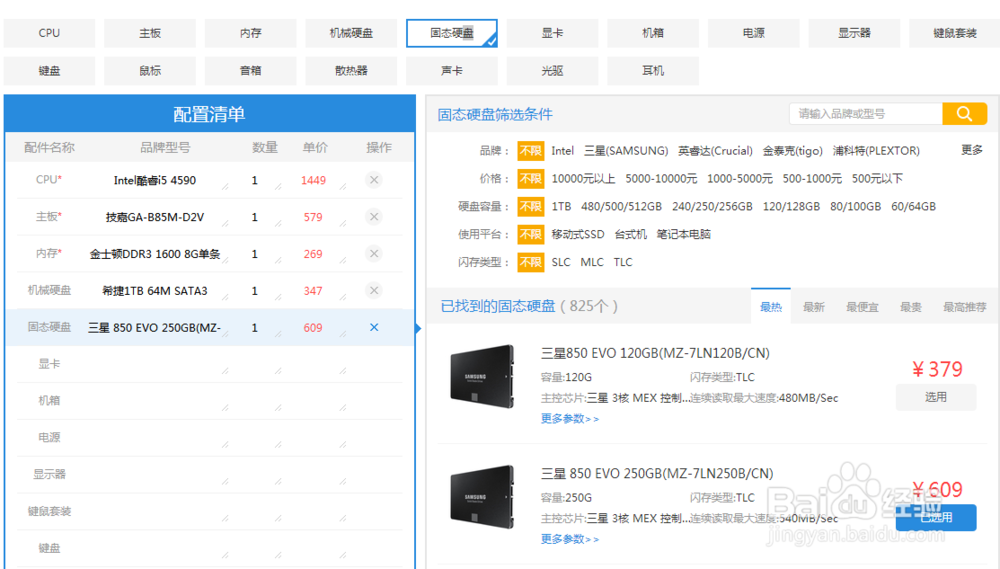Viewport: 1000px width, 569px height.
Task: Open the 显示器 category tab
Action: click(855, 33)
